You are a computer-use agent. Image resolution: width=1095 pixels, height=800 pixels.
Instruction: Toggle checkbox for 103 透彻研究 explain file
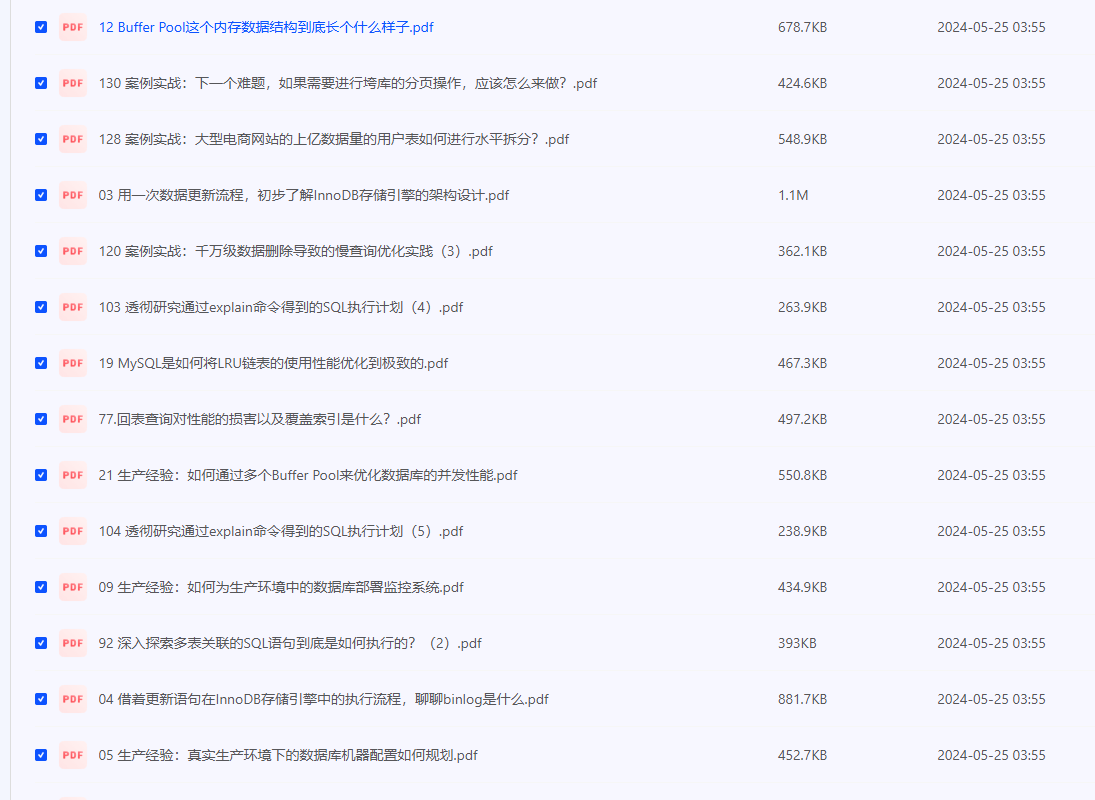pos(41,307)
